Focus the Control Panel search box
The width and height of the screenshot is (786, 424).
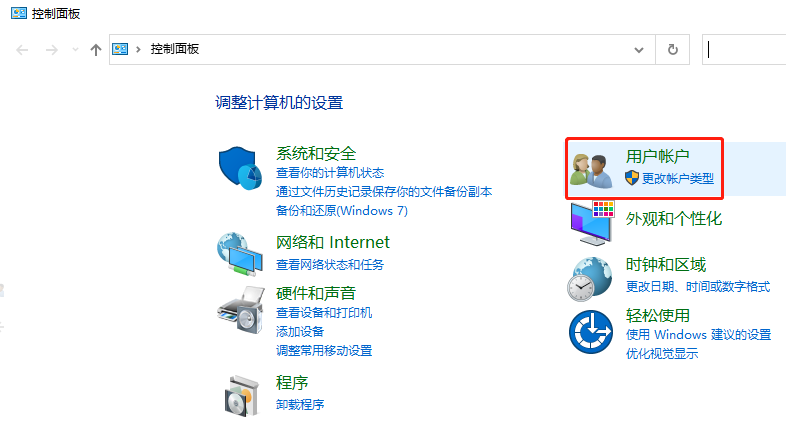coord(744,50)
